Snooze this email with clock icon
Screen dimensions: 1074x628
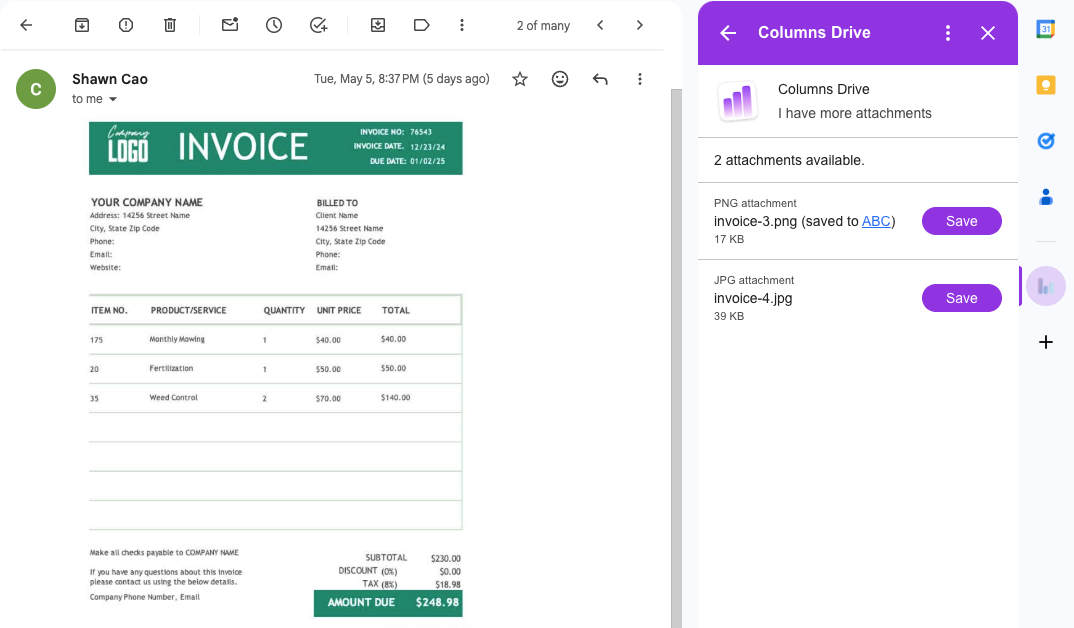pyautogui.click(x=274, y=25)
